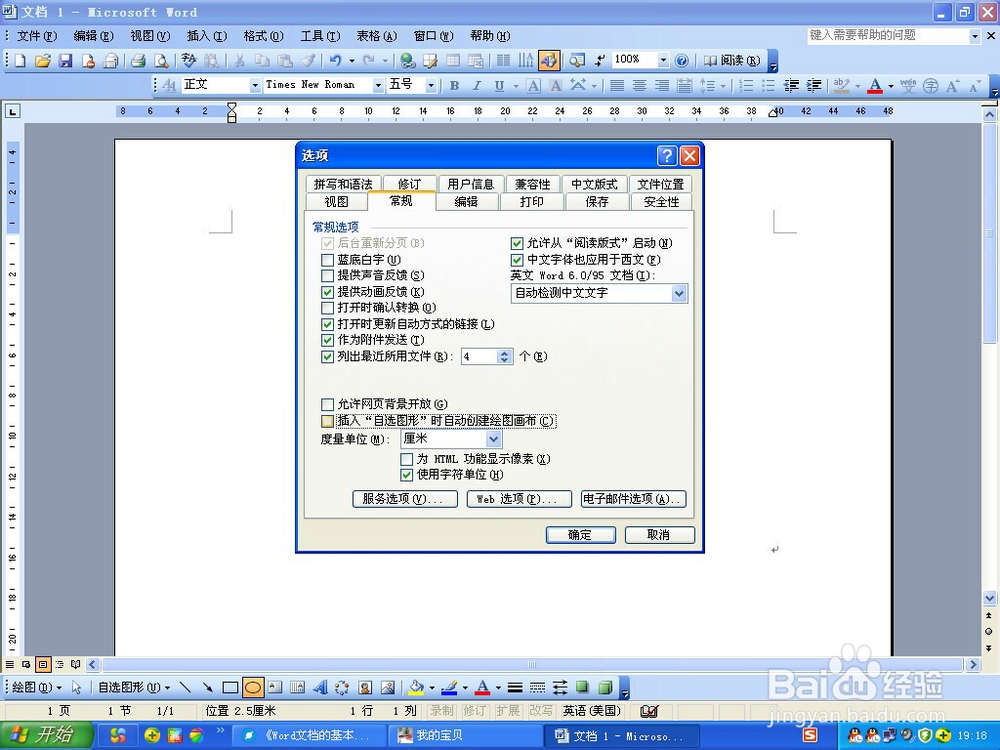Image resolution: width=1000 pixels, height=750 pixels.
Task: Open a file with the Open folder icon
Action: [43, 61]
